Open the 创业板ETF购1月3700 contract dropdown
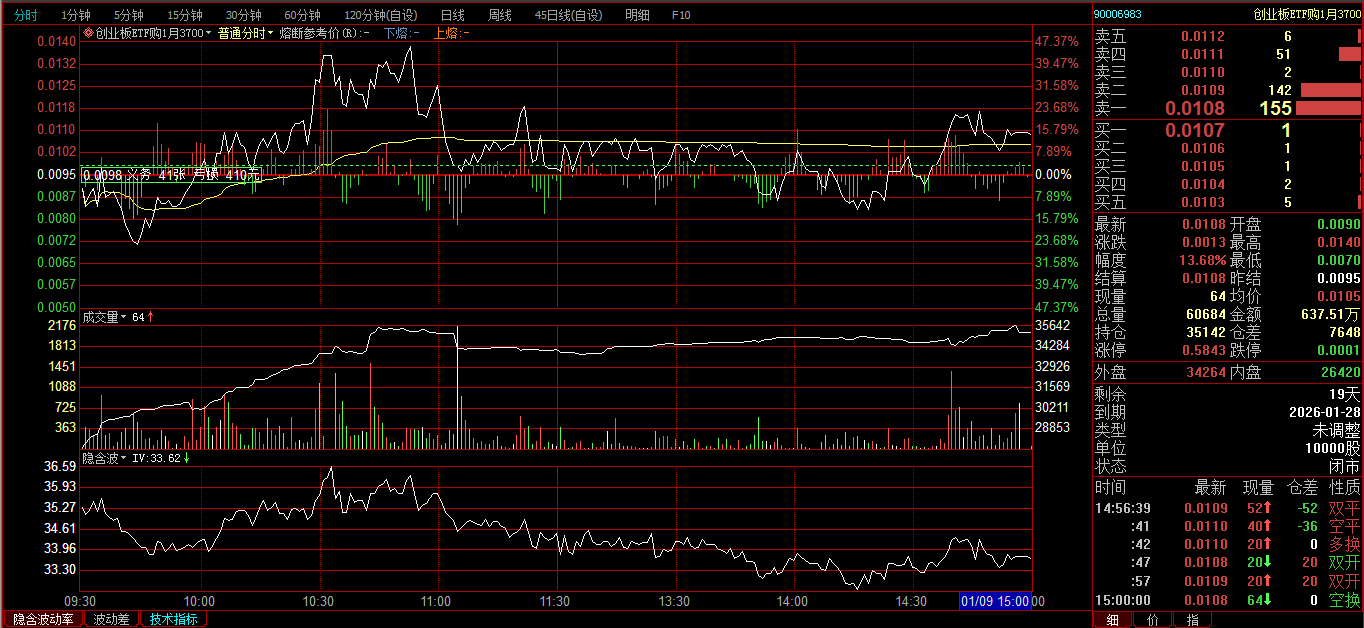Viewport: 1364px width, 628px height. pyautogui.click(x=152, y=33)
